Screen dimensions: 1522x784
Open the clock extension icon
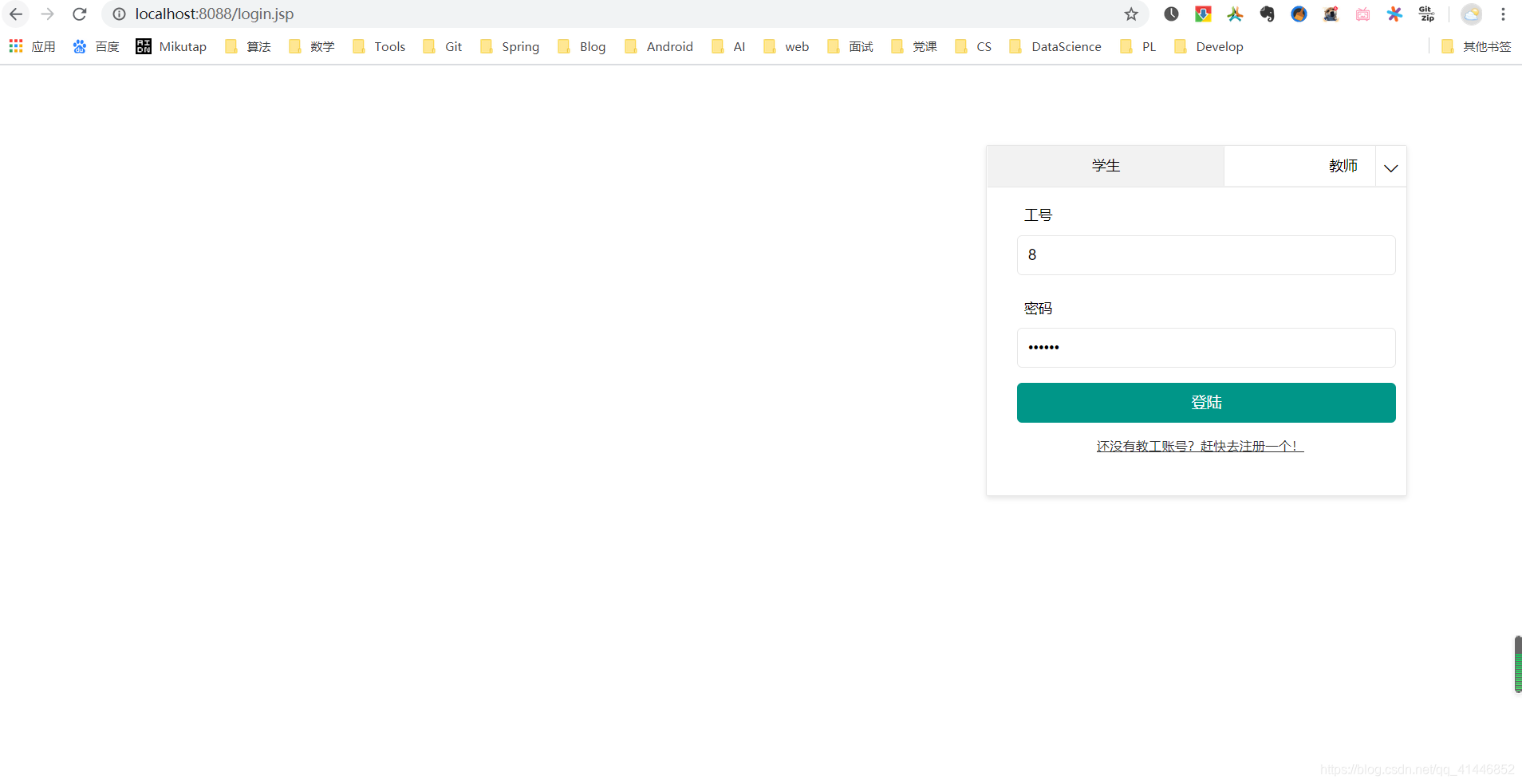coord(1171,14)
